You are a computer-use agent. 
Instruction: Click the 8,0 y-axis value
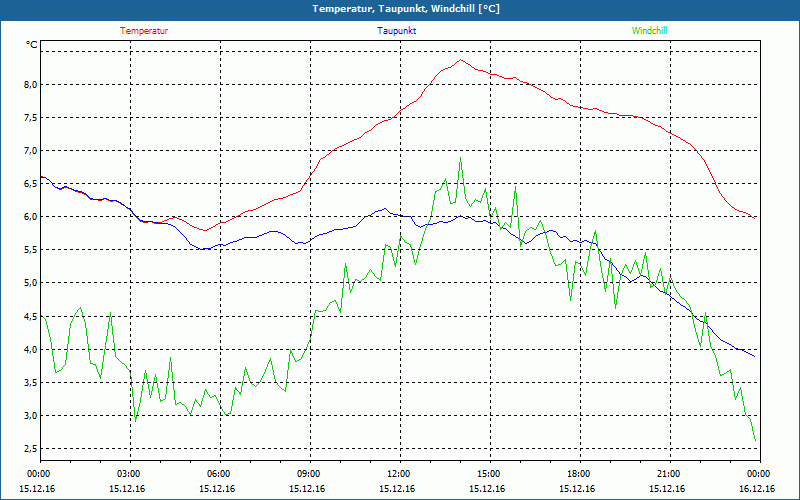point(31,85)
